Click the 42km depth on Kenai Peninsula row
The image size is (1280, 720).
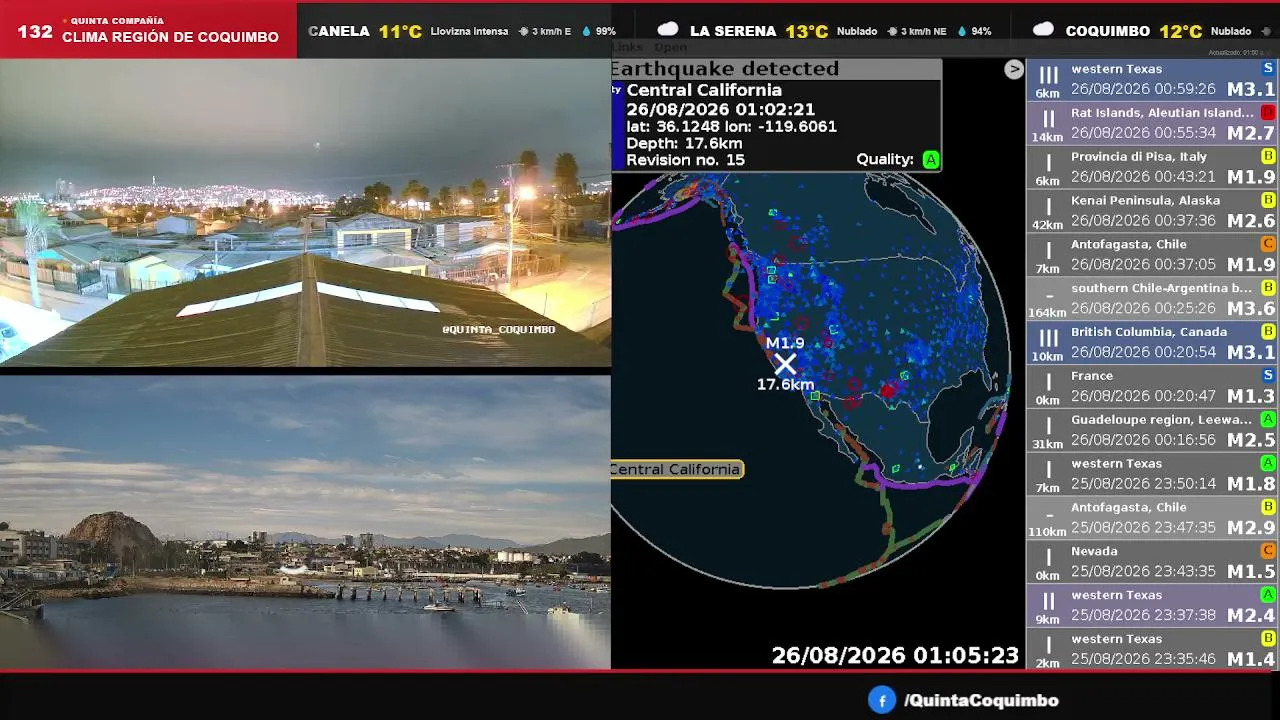pos(1047,225)
